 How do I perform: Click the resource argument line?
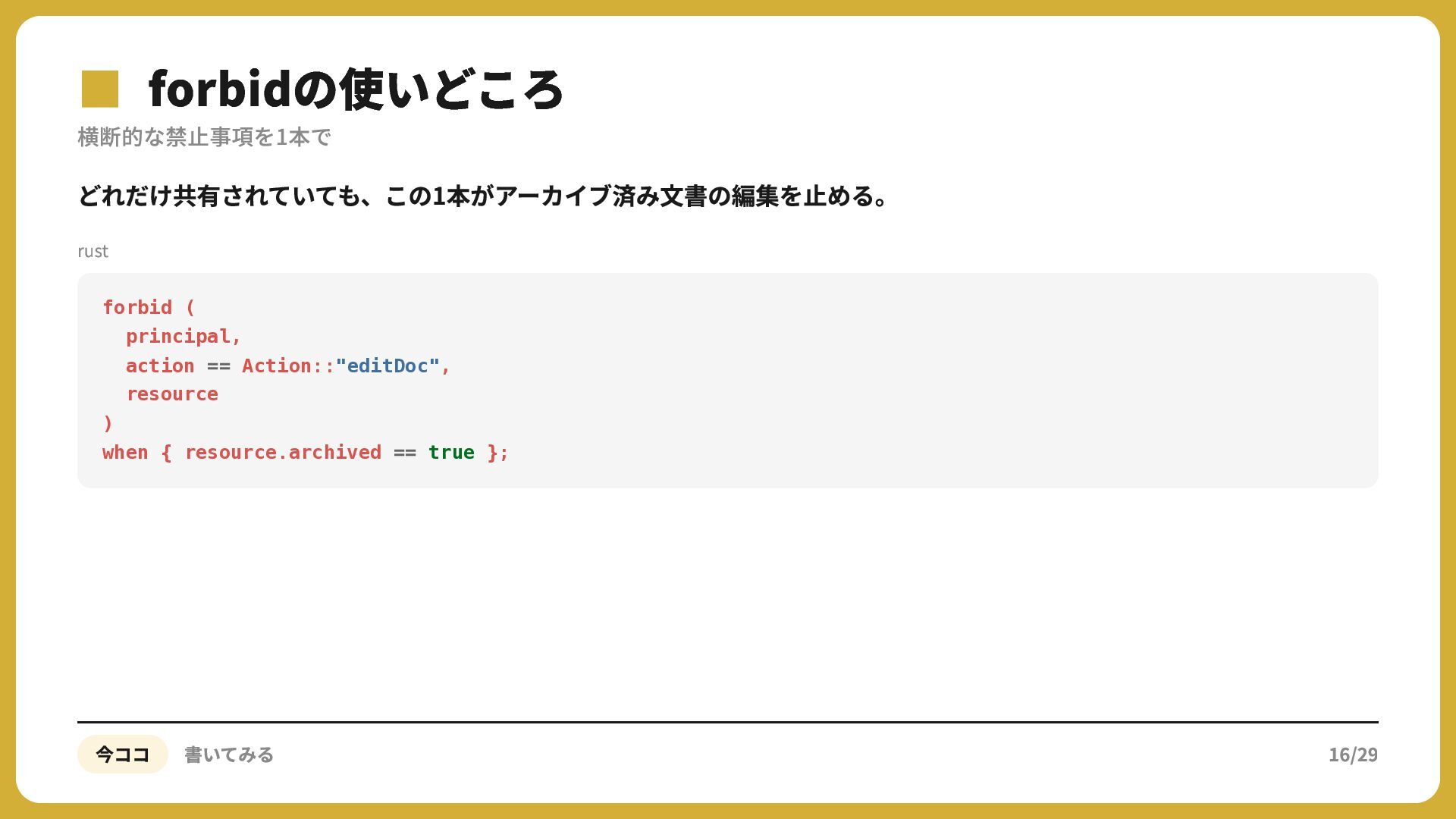pyautogui.click(x=172, y=394)
